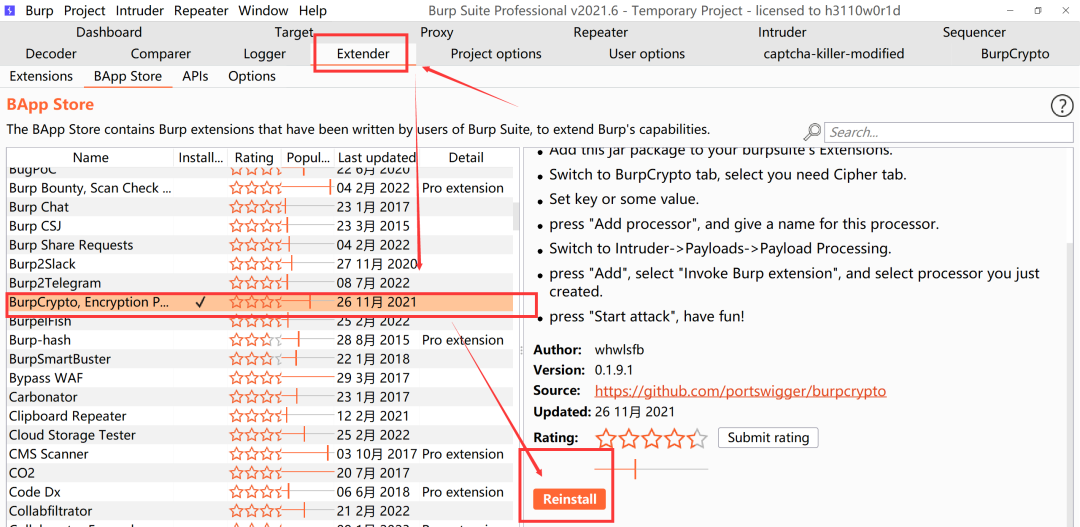The width and height of the screenshot is (1080, 527).
Task: Select the BApp Store sub-tab
Action: pyautogui.click(x=128, y=76)
